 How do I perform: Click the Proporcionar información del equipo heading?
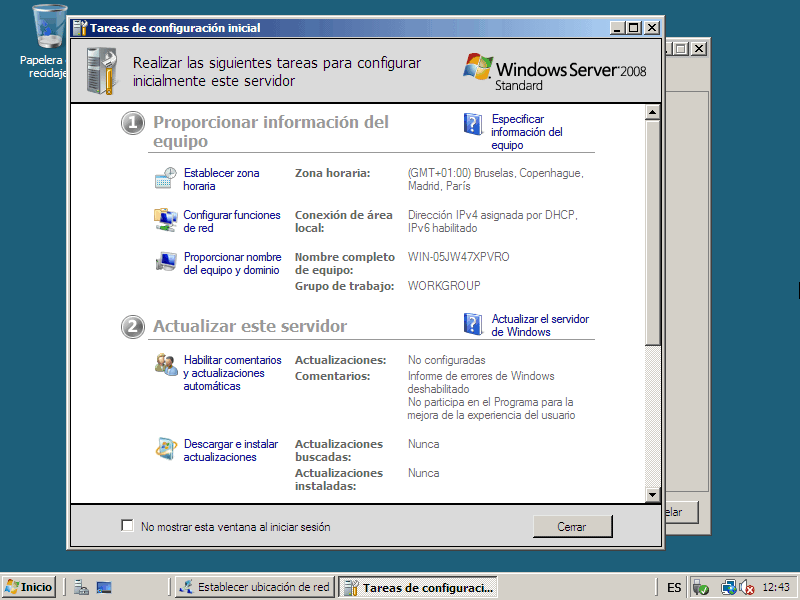click(x=270, y=132)
